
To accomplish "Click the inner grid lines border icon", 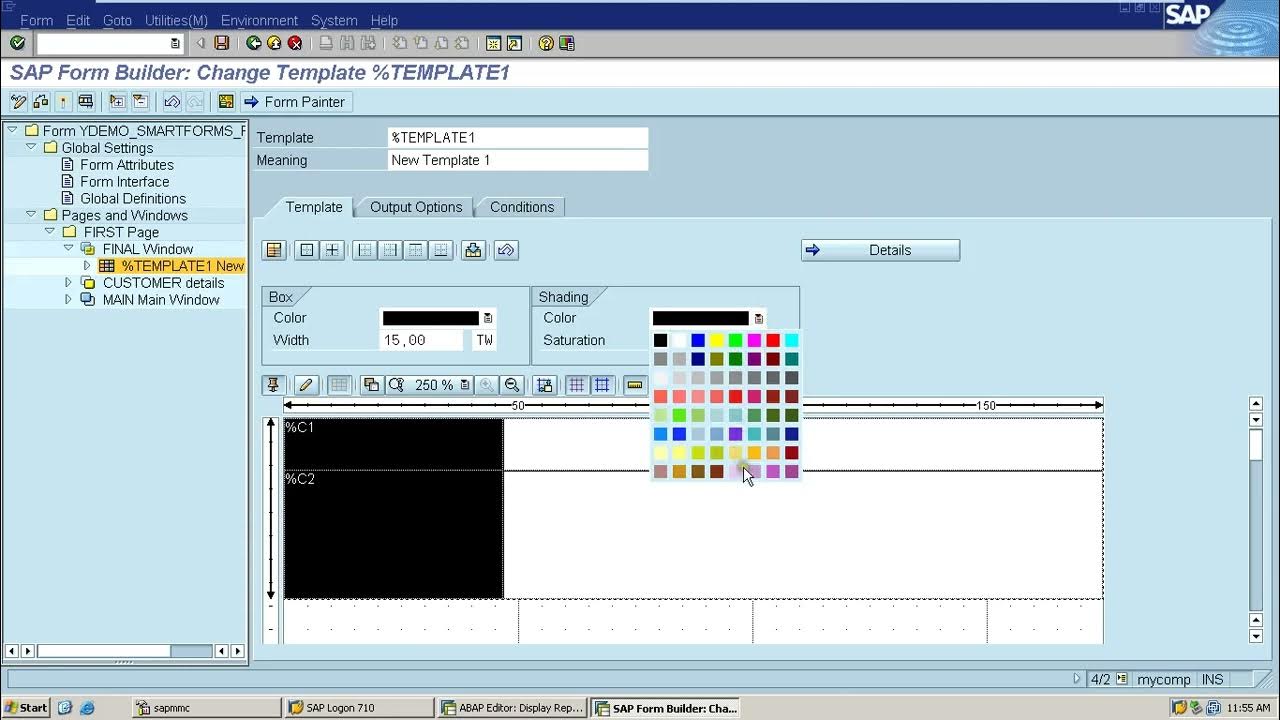I will click(x=332, y=250).
